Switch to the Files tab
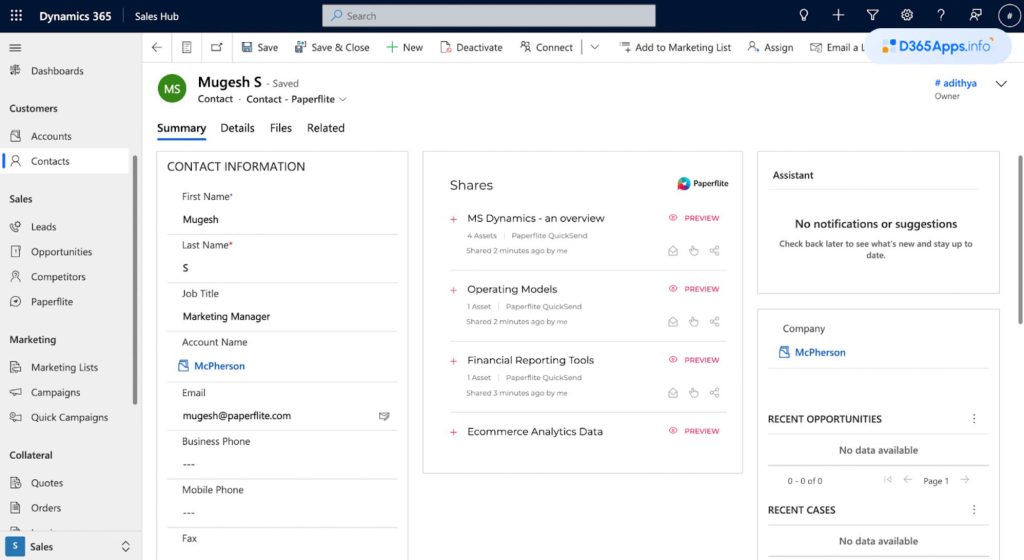The height and width of the screenshot is (560, 1024). [281, 128]
